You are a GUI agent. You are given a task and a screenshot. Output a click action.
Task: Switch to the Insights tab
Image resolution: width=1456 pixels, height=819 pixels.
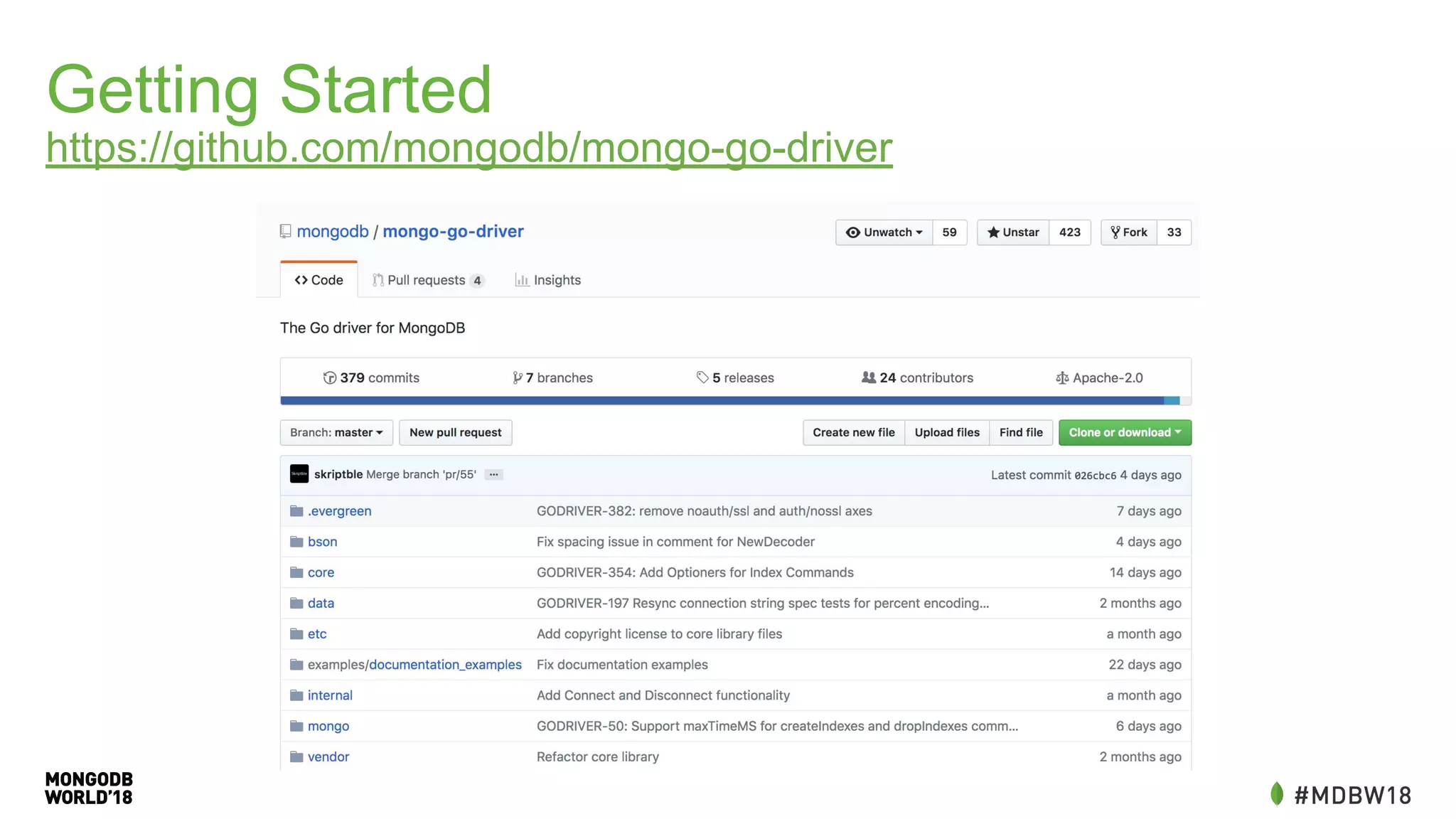pos(547,280)
